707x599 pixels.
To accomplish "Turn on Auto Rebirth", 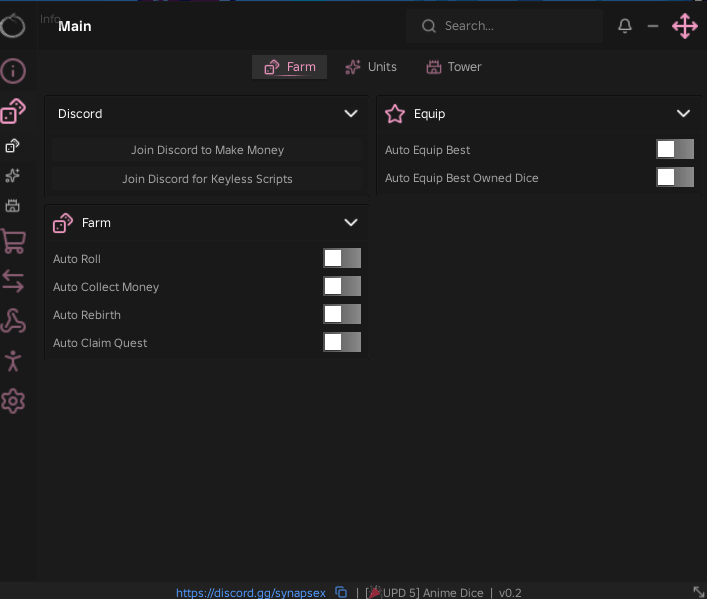I will (342, 314).
